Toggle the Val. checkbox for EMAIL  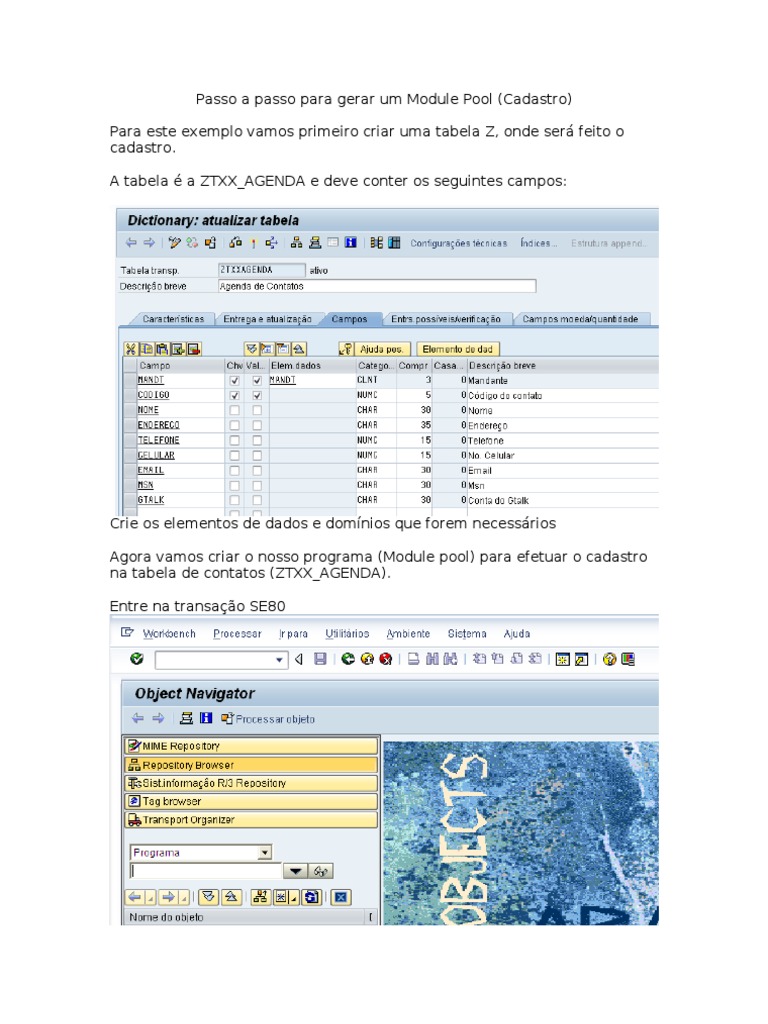(257, 470)
